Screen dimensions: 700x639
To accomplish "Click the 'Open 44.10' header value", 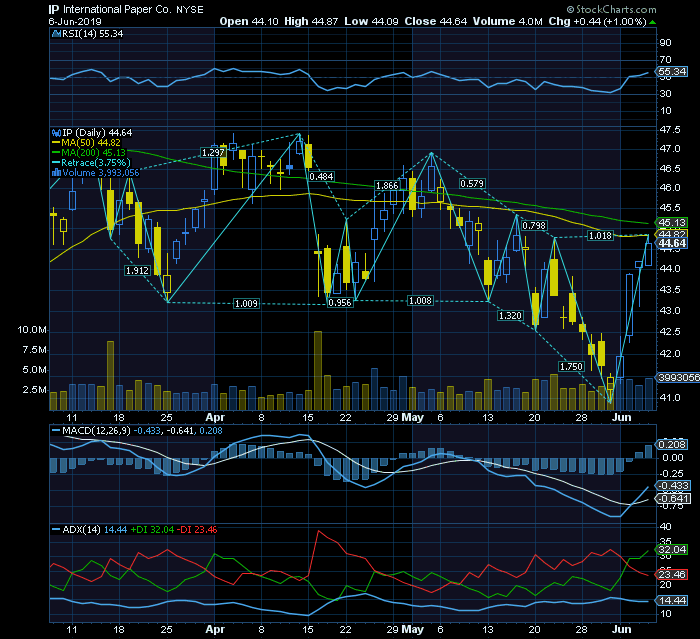I will 249,21.
